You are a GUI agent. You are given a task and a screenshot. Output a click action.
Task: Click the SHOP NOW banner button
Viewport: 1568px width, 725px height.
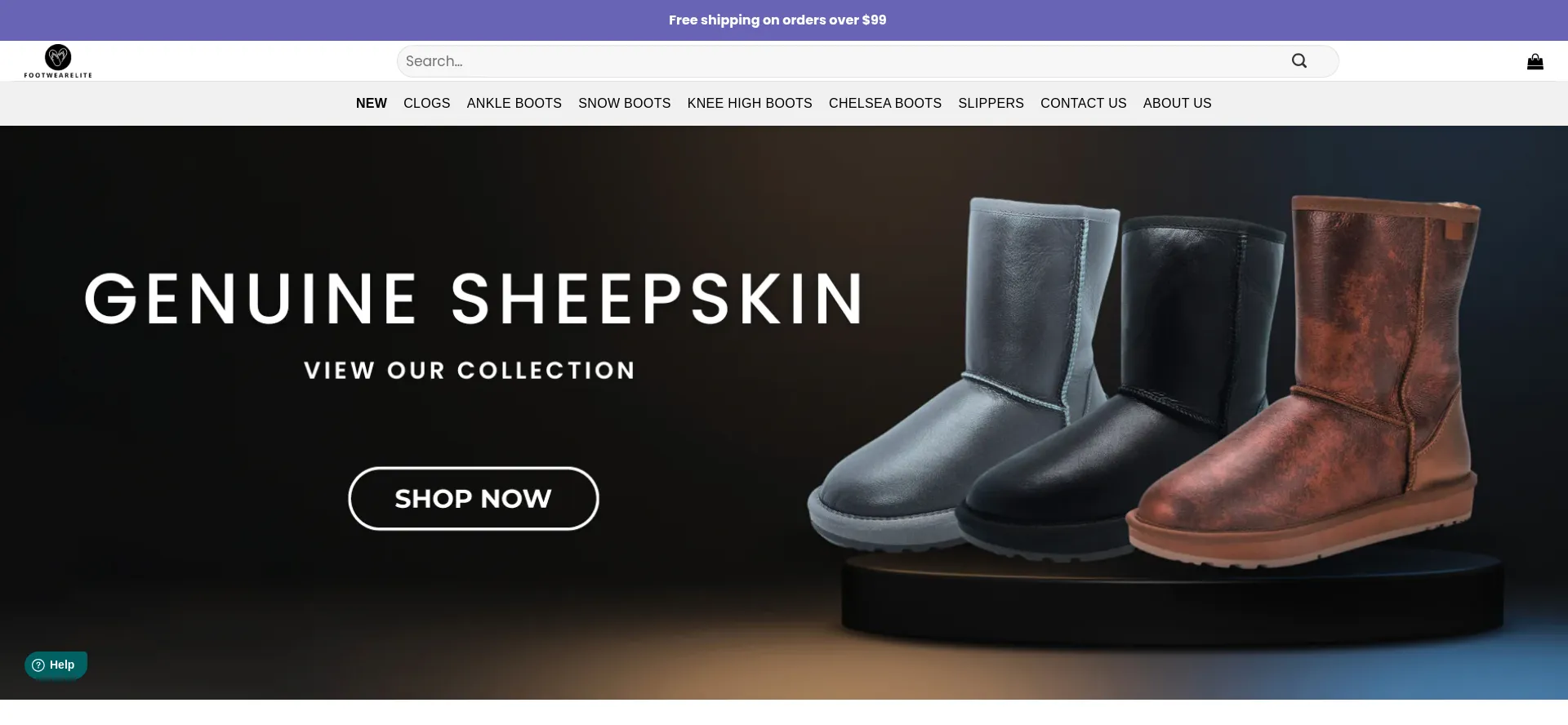[x=474, y=498]
